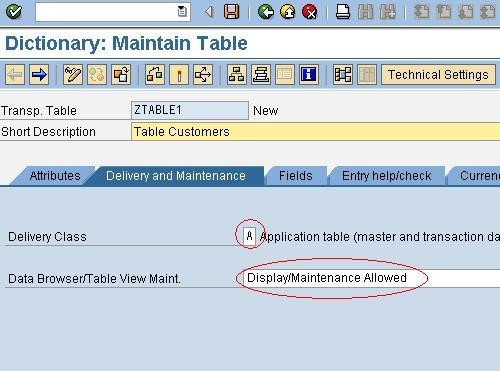Run the Check icon on the table

tap(155, 74)
